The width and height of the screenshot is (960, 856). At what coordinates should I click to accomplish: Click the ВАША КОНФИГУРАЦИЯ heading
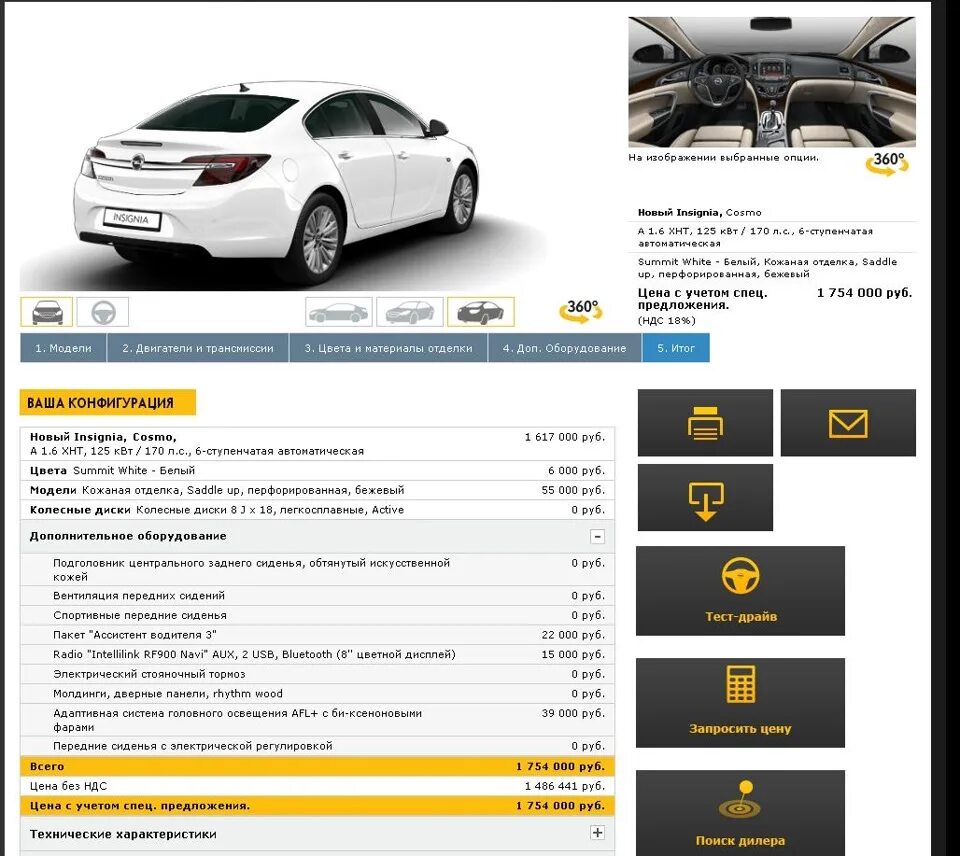tap(108, 402)
